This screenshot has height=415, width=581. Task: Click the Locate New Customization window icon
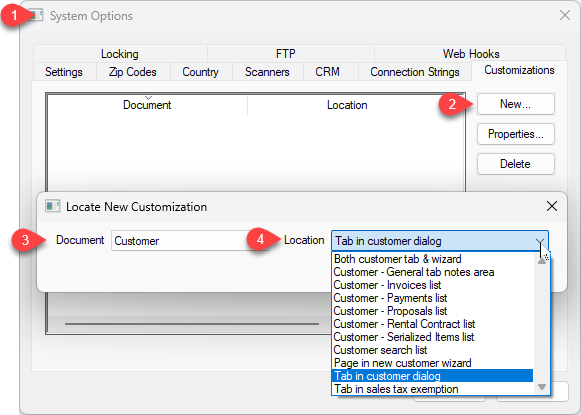tap(52, 206)
